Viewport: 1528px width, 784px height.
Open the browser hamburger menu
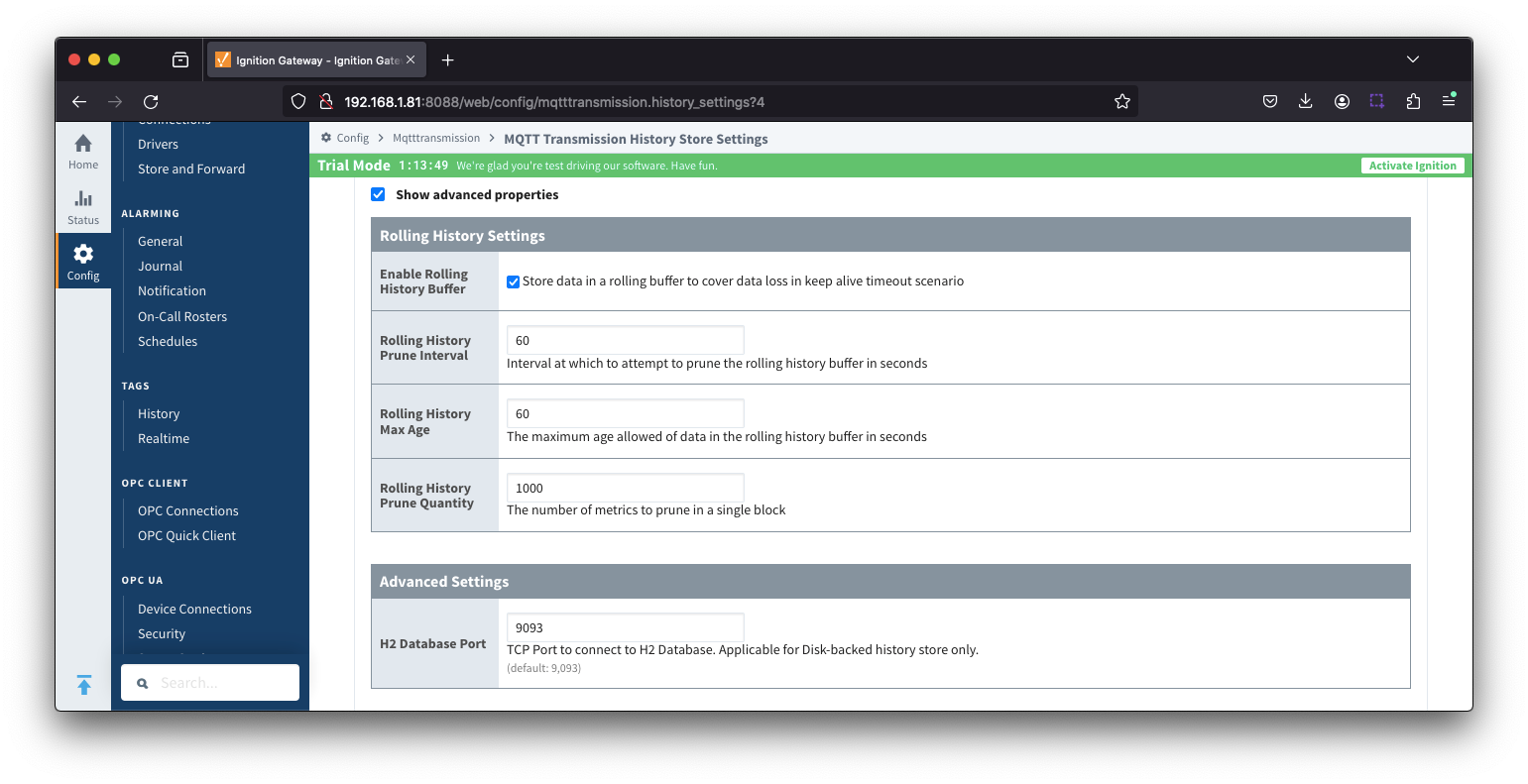[1449, 100]
